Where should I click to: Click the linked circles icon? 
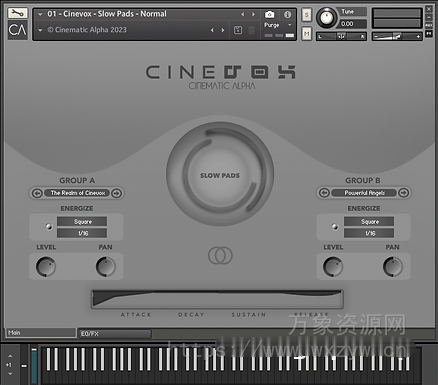pyautogui.click(x=220, y=255)
